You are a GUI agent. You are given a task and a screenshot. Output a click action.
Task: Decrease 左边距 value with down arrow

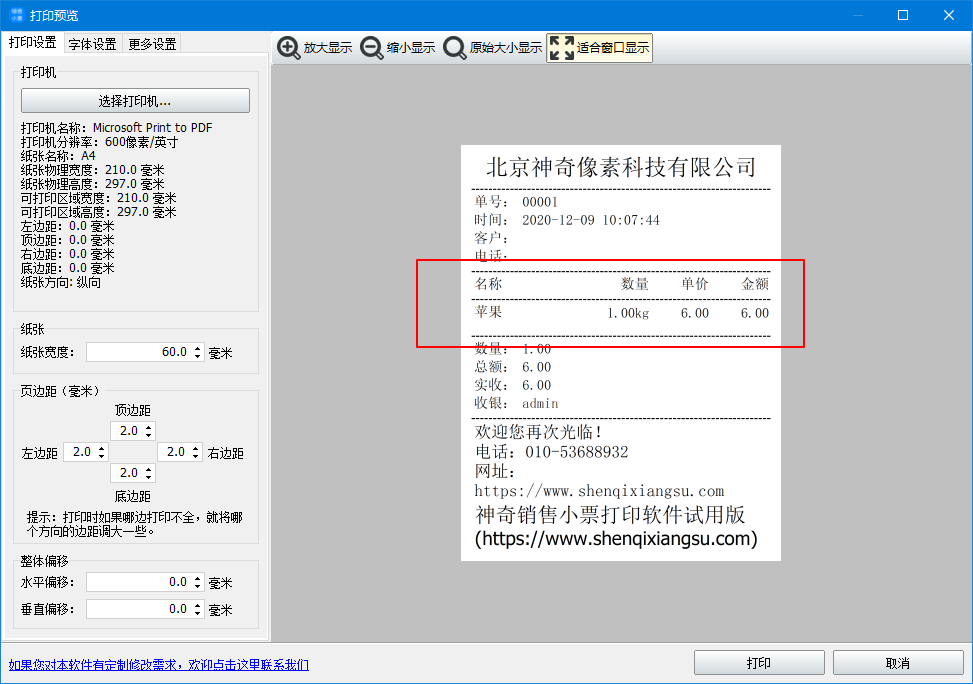click(x=102, y=456)
